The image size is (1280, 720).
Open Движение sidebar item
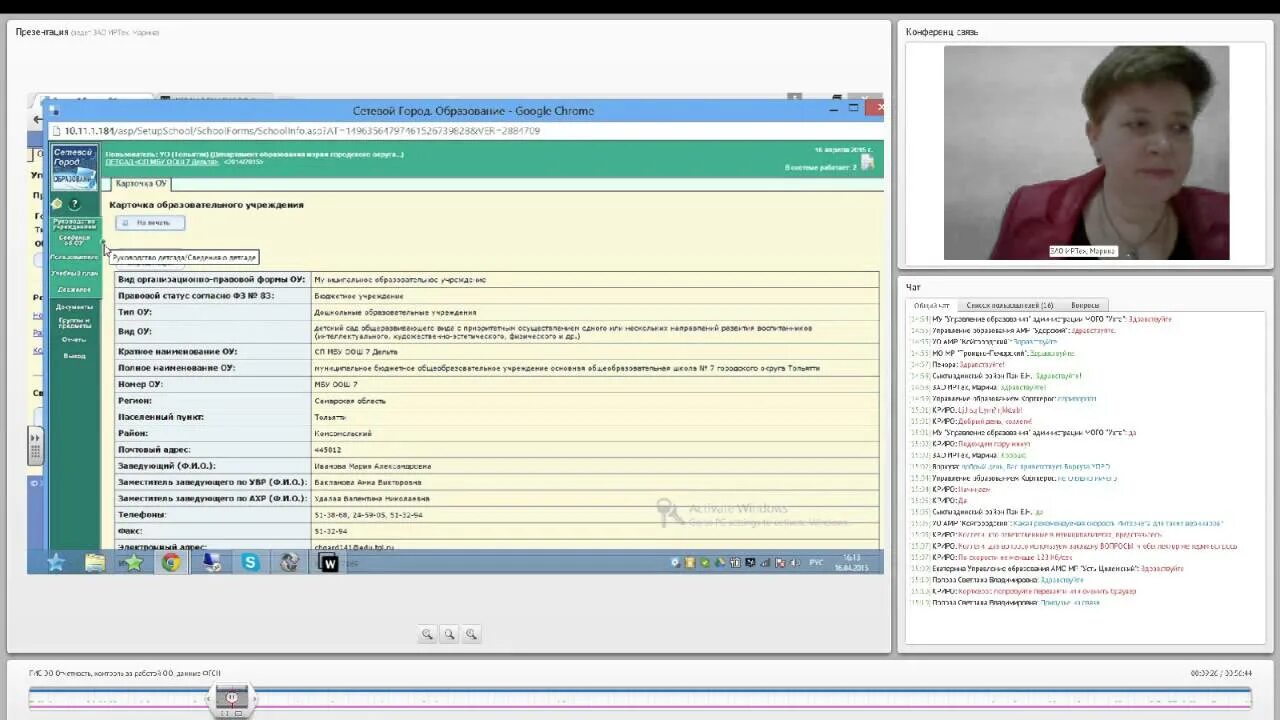pyautogui.click(x=75, y=289)
